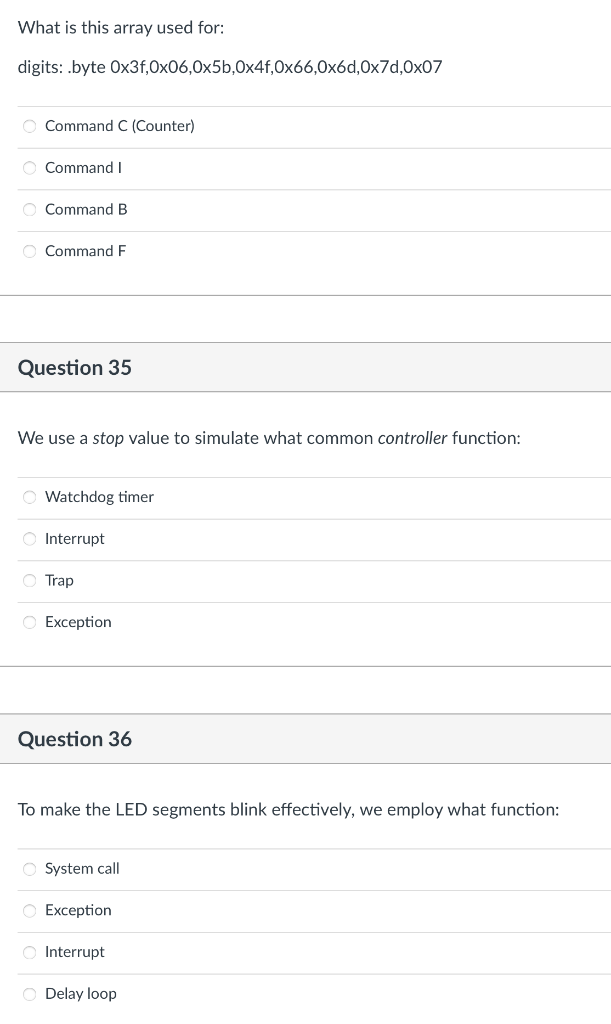Screen dimensions: 611x1024
Task: Pick Interrupt in Question 36
Action: click(x=30, y=952)
